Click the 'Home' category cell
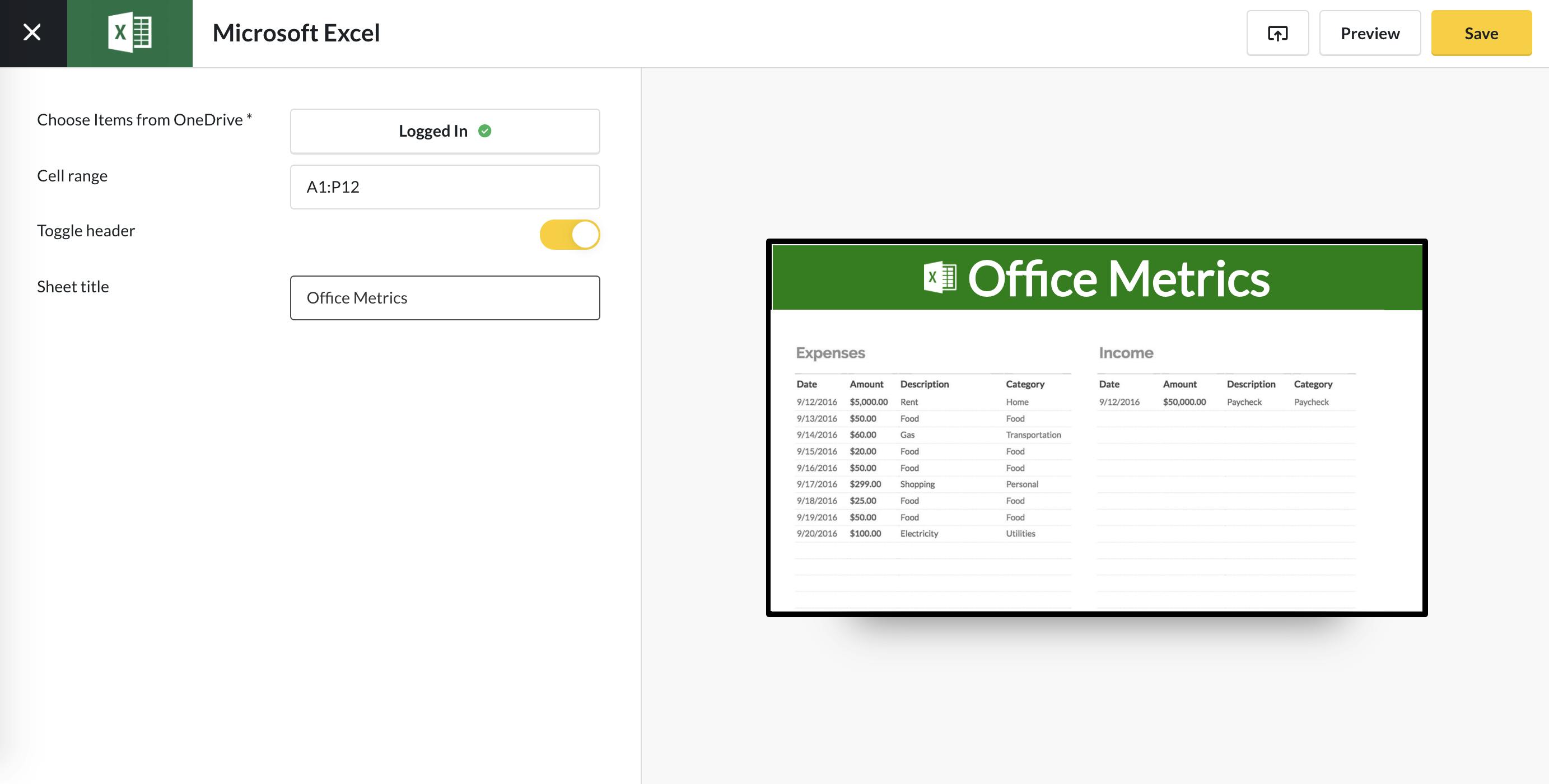Viewport: 1549px width, 784px height. tap(1017, 402)
